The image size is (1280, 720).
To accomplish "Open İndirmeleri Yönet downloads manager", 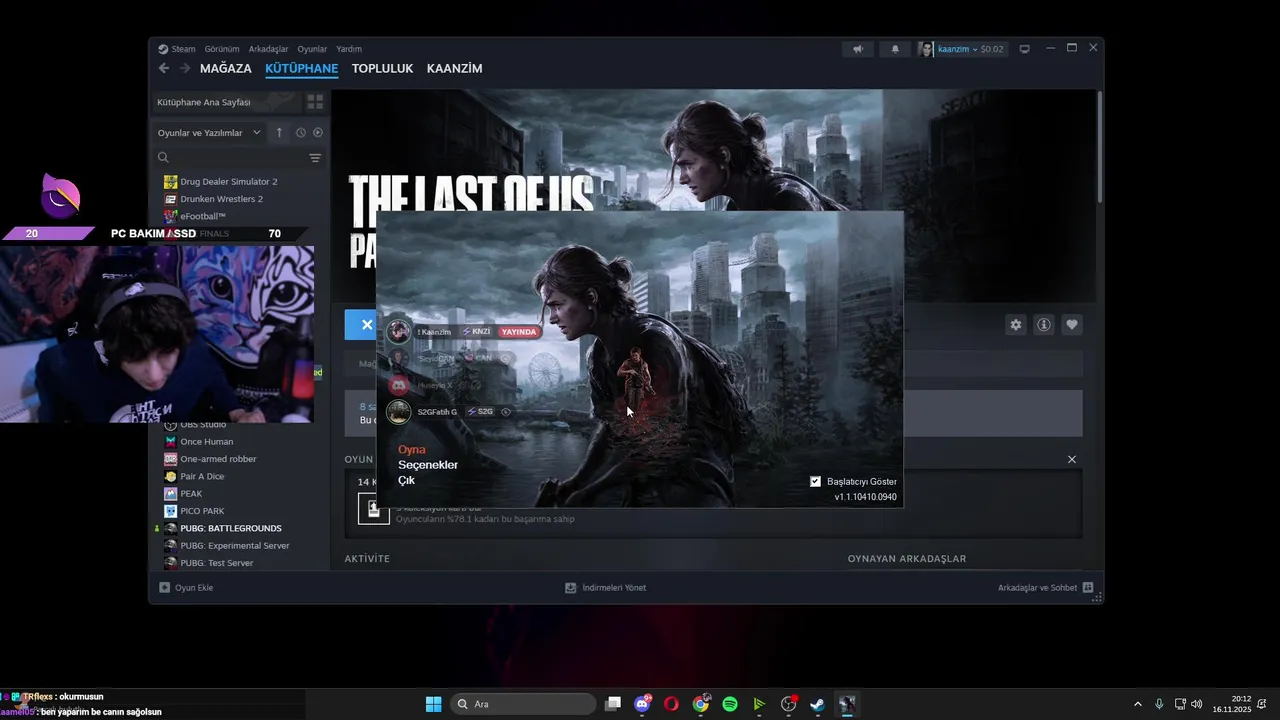I will (x=606, y=588).
